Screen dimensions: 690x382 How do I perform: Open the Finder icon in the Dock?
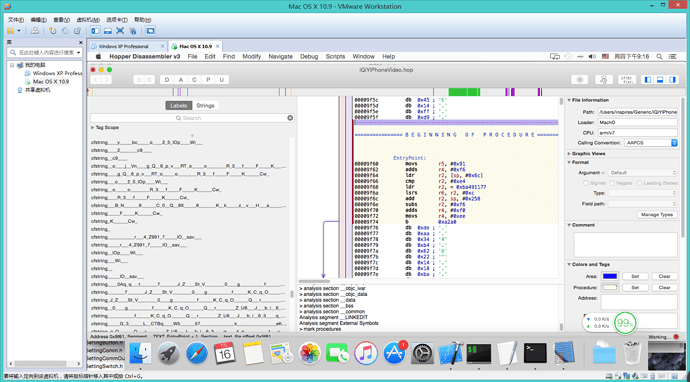point(140,353)
